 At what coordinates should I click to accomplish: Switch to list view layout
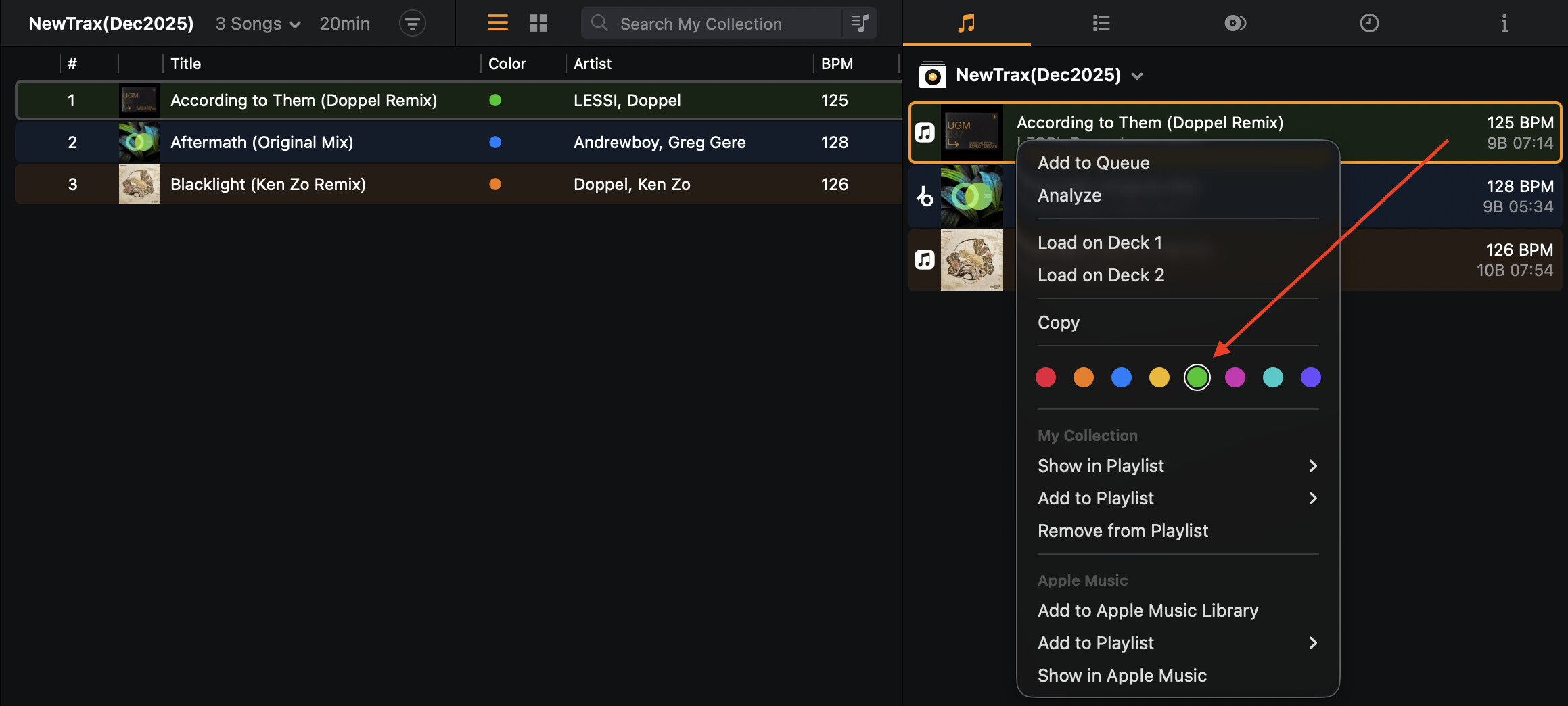(x=497, y=24)
